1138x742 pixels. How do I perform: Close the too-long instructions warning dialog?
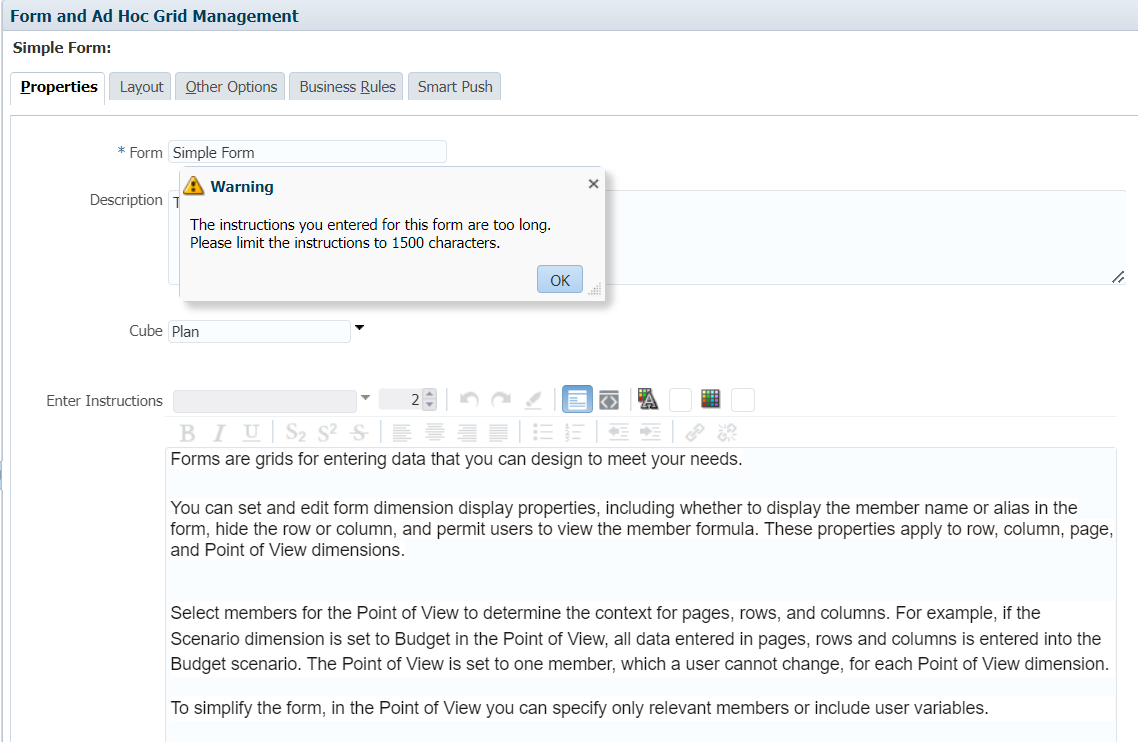coord(593,183)
